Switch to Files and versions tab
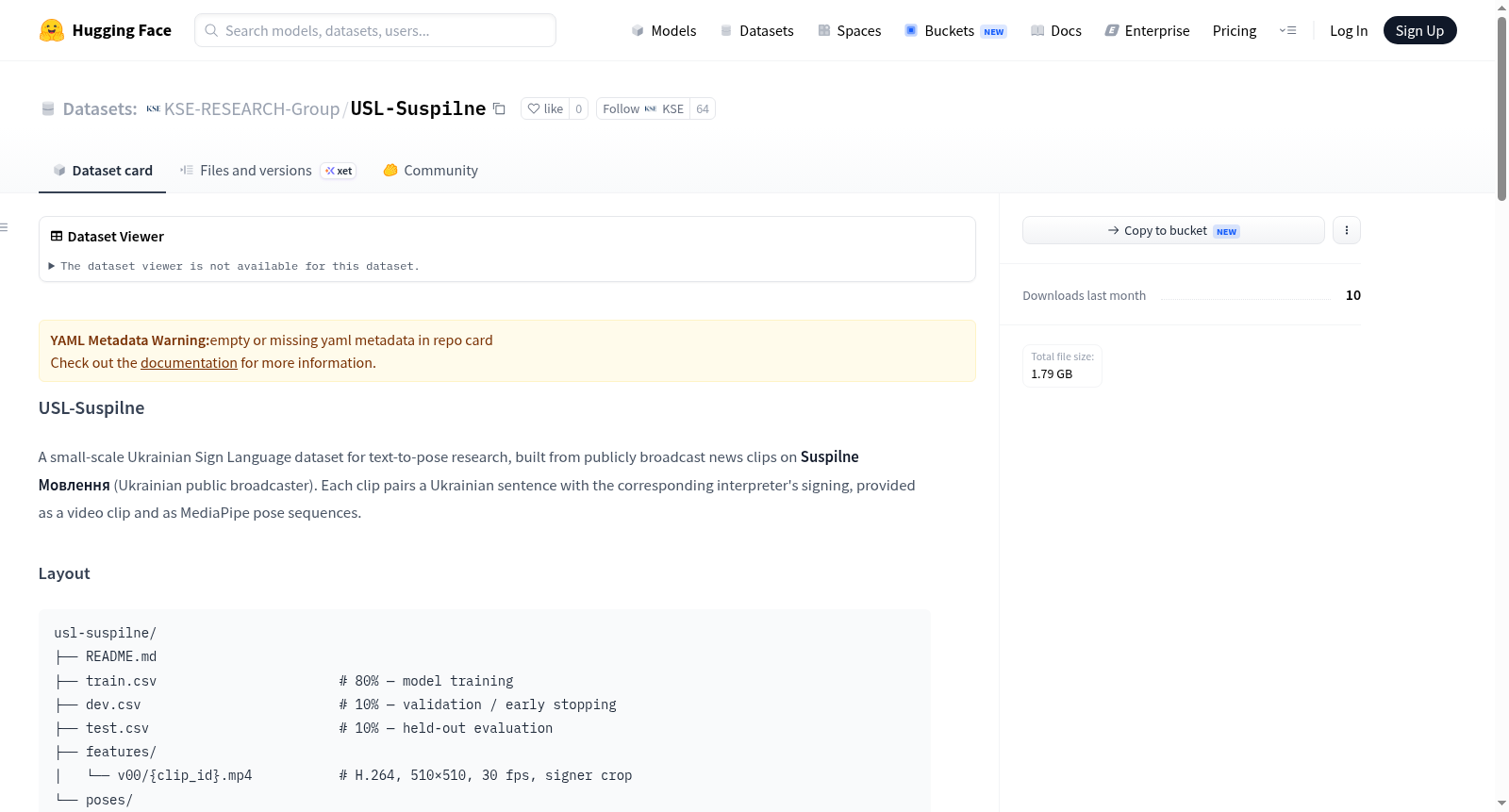The image size is (1509, 812). tap(268, 171)
